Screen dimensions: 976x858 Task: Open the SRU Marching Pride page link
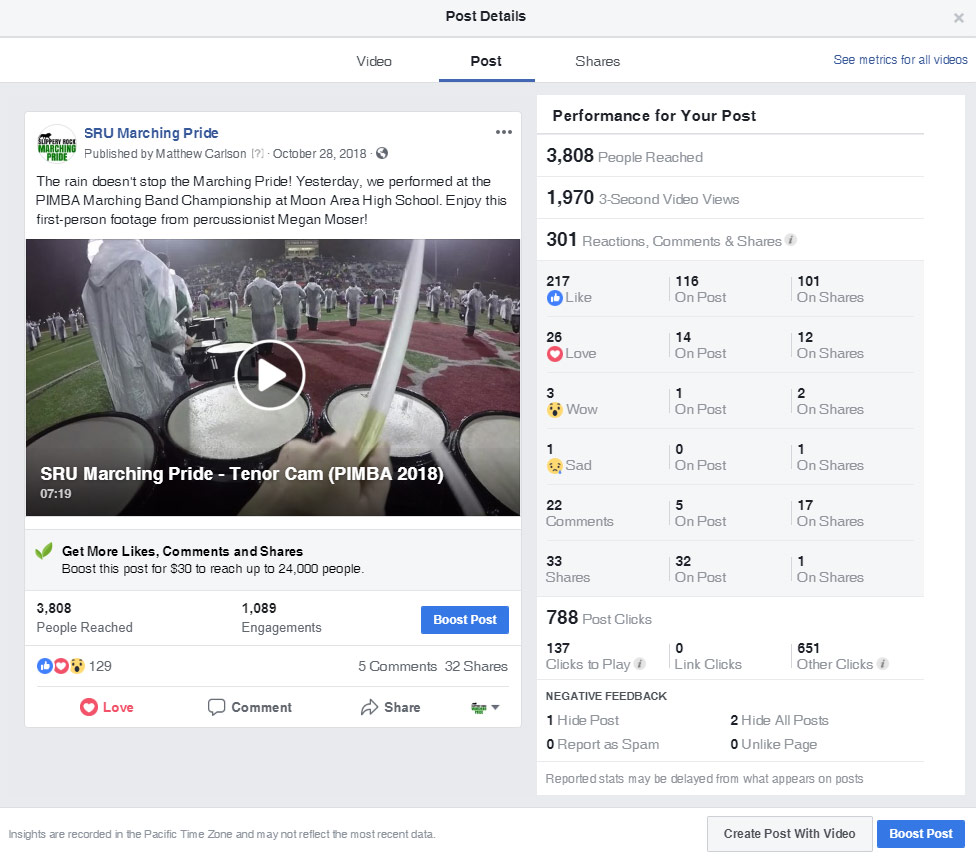[x=151, y=133]
